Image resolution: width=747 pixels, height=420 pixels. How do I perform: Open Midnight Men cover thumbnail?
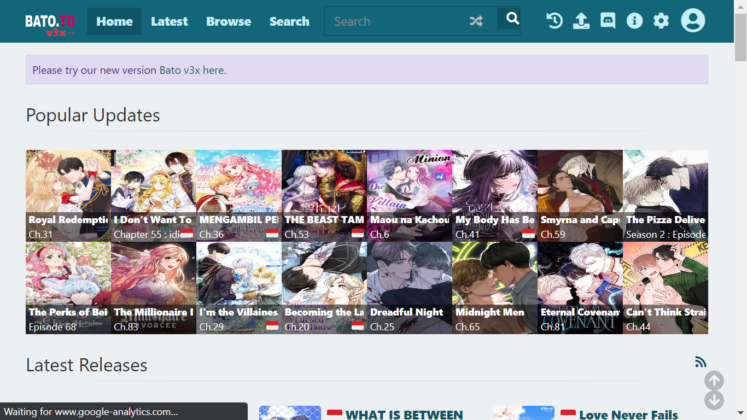coord(495,288)
